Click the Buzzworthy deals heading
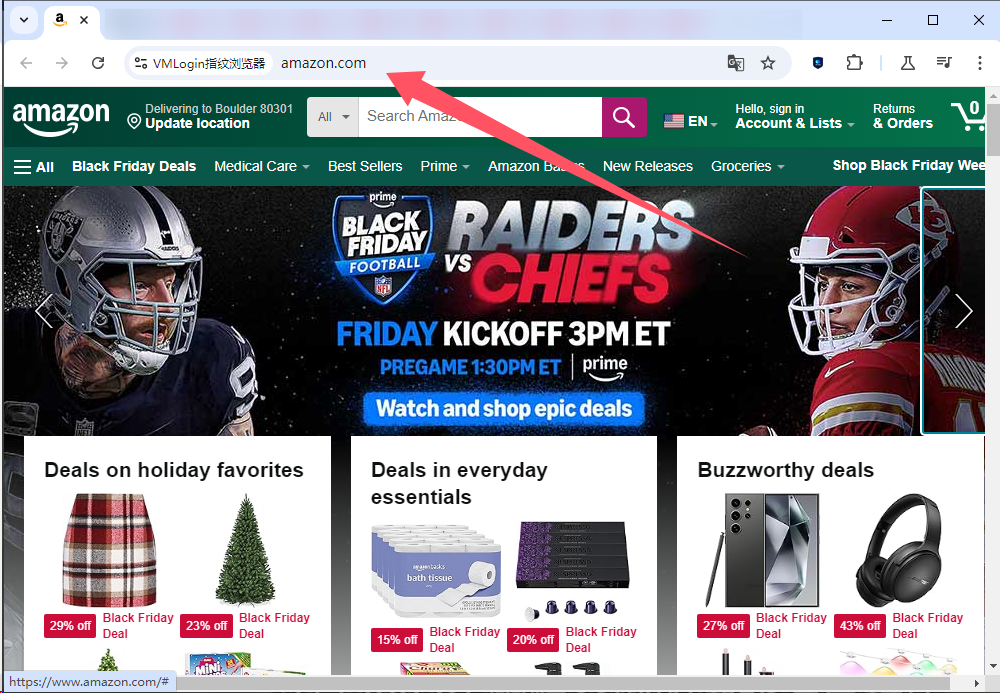Screen dimensions: 1000x693 786,471
